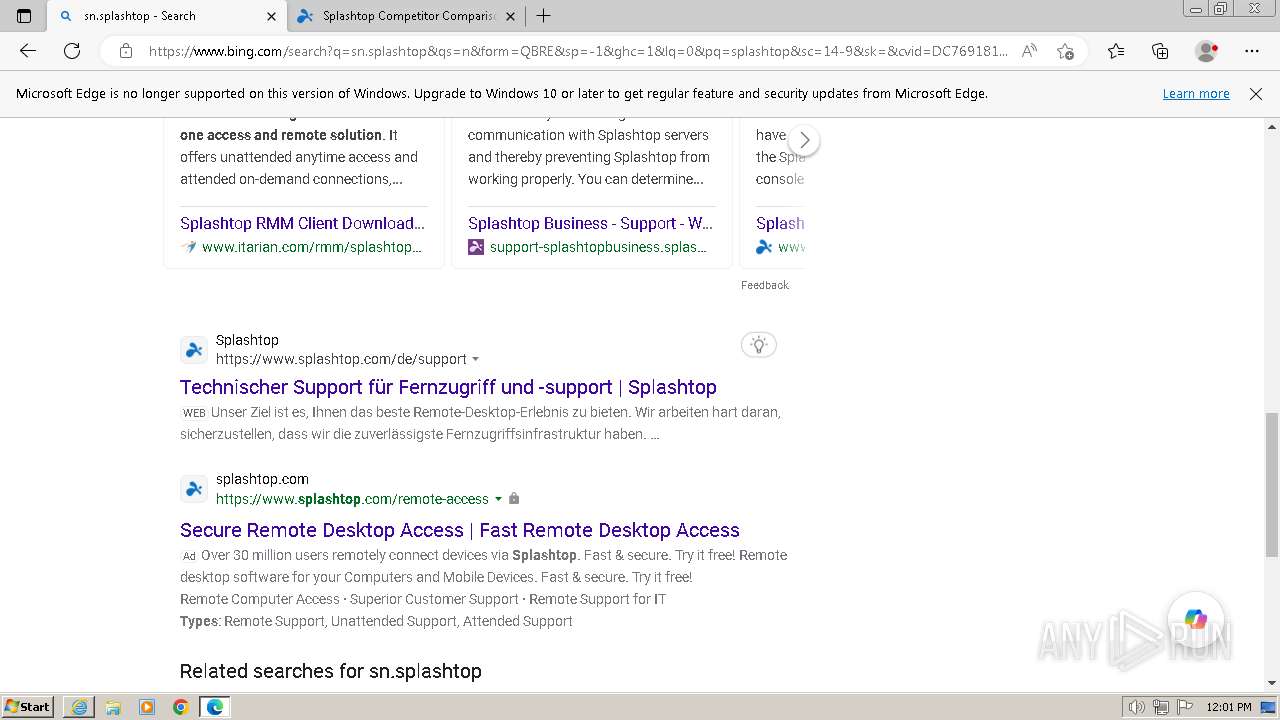
Task: Open File Explorer from taskbar
Action: coord(113,707)
